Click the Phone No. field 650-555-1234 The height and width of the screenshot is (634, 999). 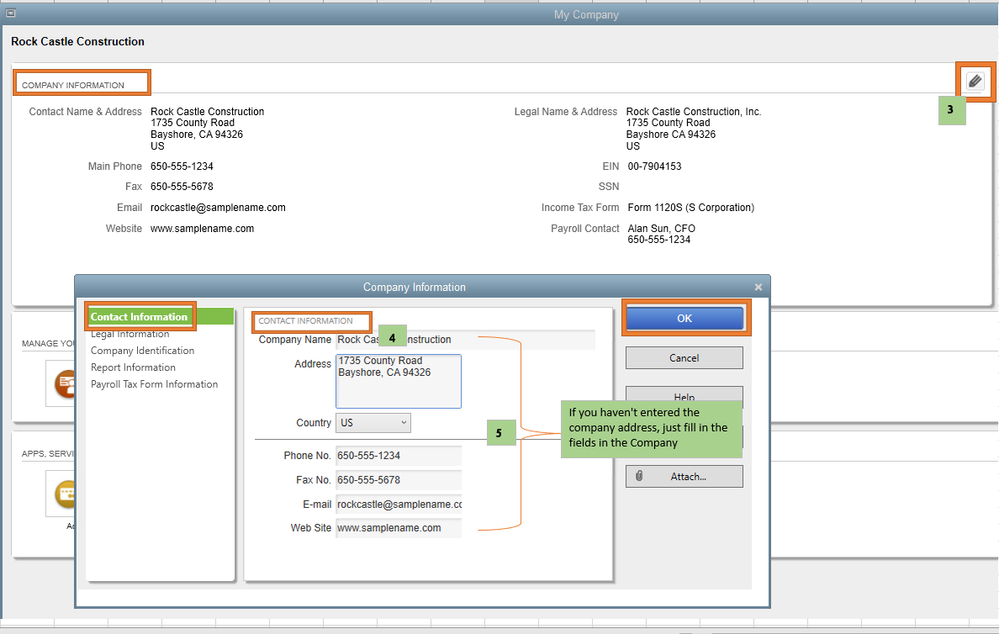pyautogui.click(x=399, y=456)
